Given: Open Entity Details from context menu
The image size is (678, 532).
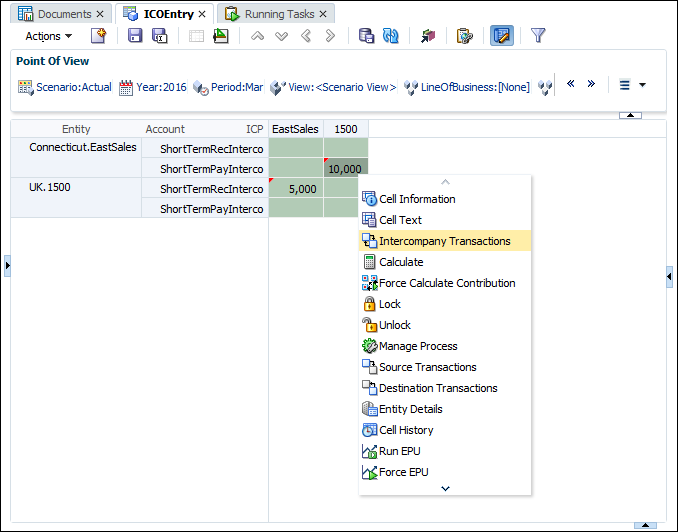Looking at the screenshot, I should pos(445,409).
